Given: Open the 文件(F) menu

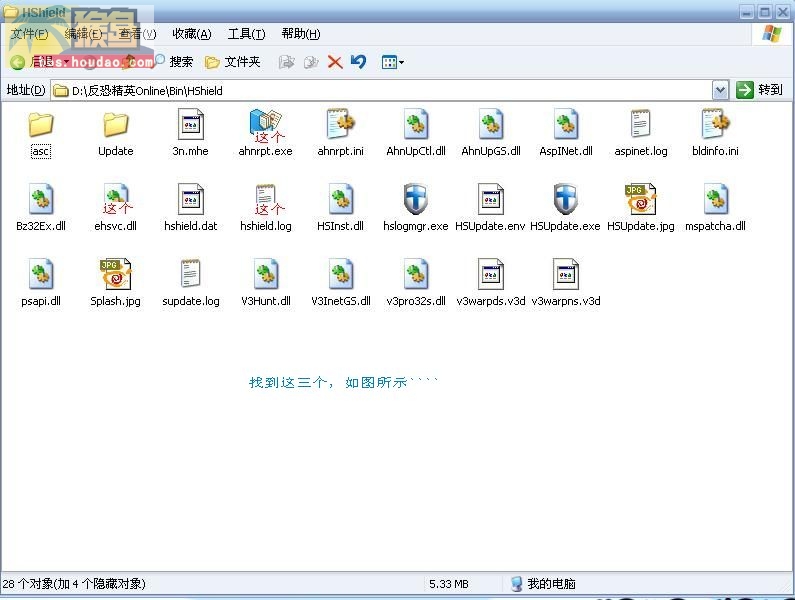Looking at the screenshot, I should pyautogui.click(x=30, y=34).
